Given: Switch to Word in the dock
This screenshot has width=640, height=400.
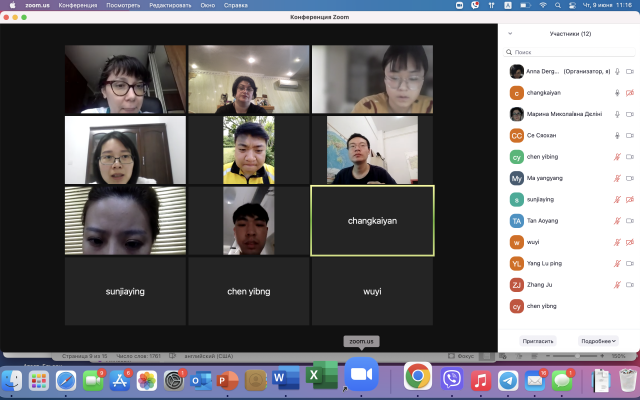Looking at the screenshot, I should 286,378.
